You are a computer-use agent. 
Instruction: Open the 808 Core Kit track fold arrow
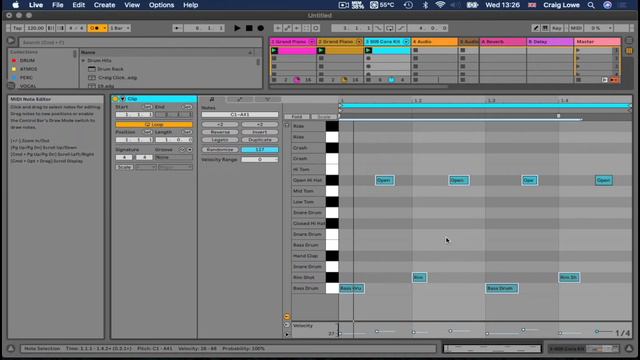(406, 42)
